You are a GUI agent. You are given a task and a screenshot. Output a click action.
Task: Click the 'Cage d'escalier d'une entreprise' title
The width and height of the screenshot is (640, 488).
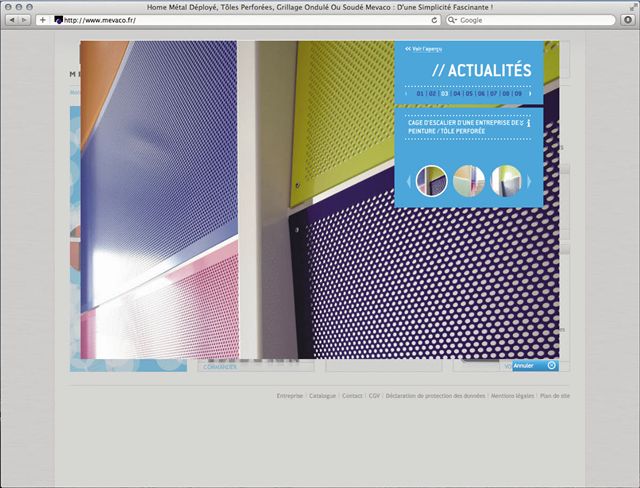point(463,126)
